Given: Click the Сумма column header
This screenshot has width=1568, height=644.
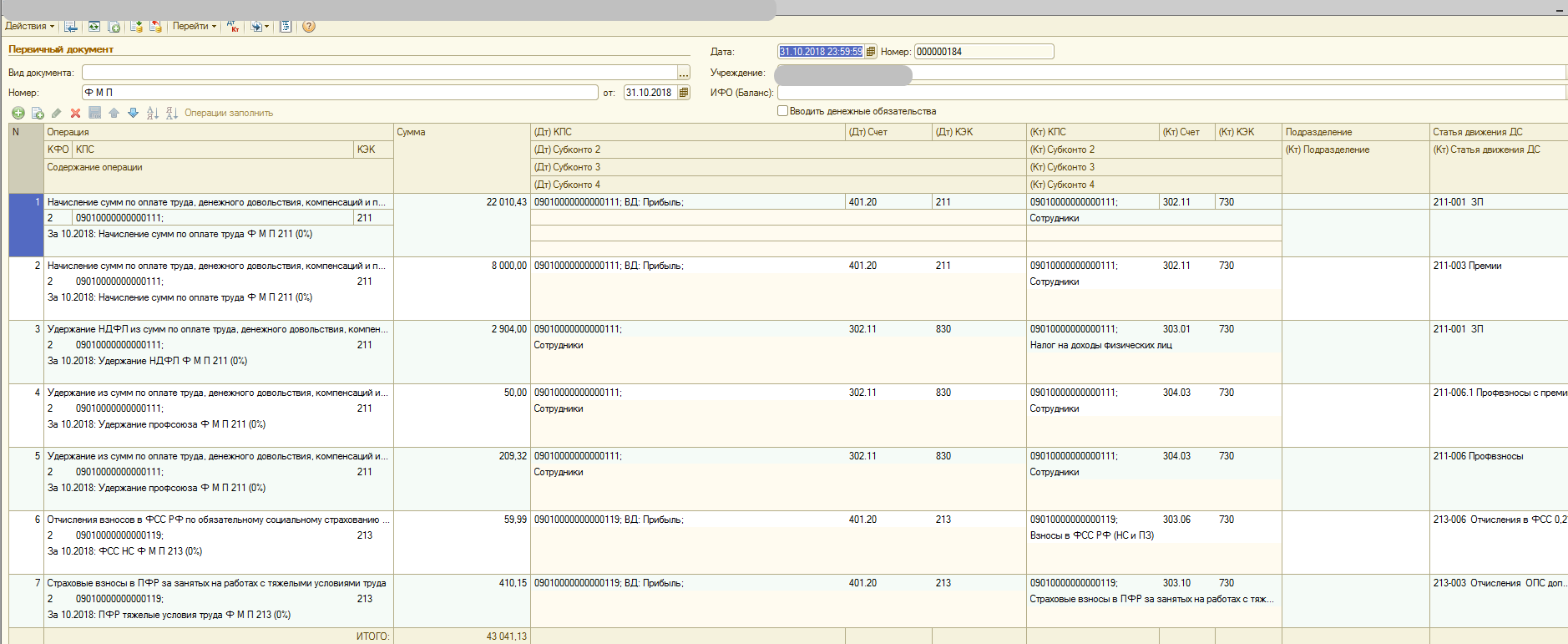Looking at the screenshot, I should point(462,132).
